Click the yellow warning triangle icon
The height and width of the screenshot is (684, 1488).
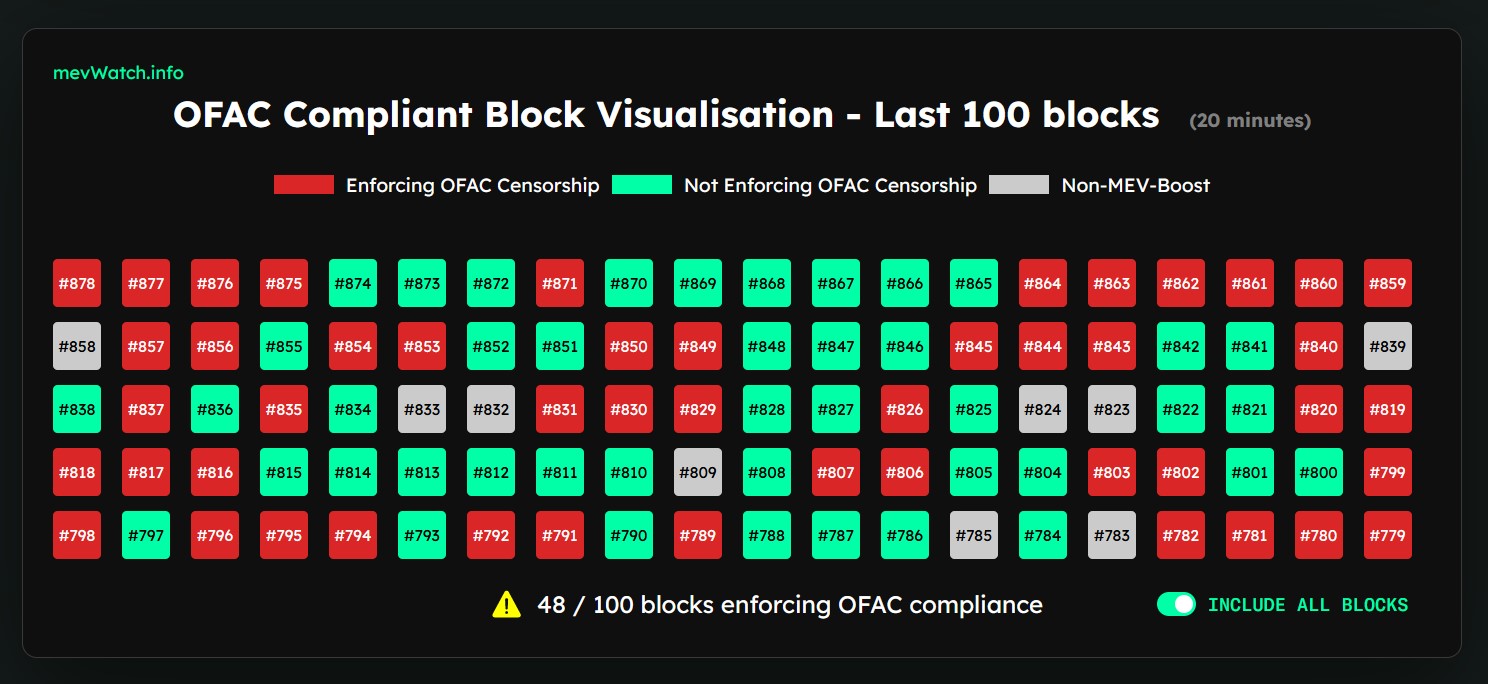point(507,605)
